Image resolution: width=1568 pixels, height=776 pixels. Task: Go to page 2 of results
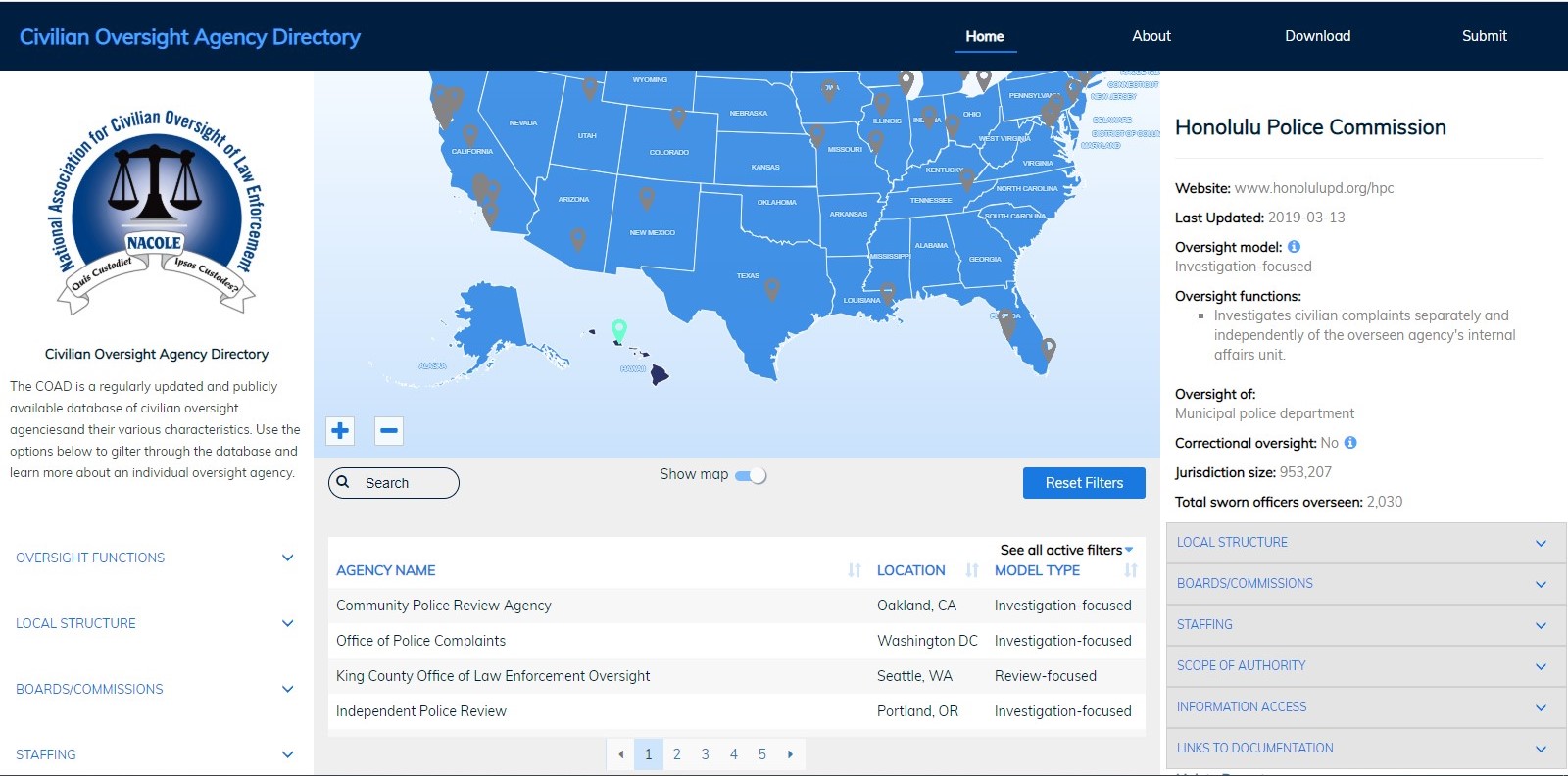tap(677, 754)
